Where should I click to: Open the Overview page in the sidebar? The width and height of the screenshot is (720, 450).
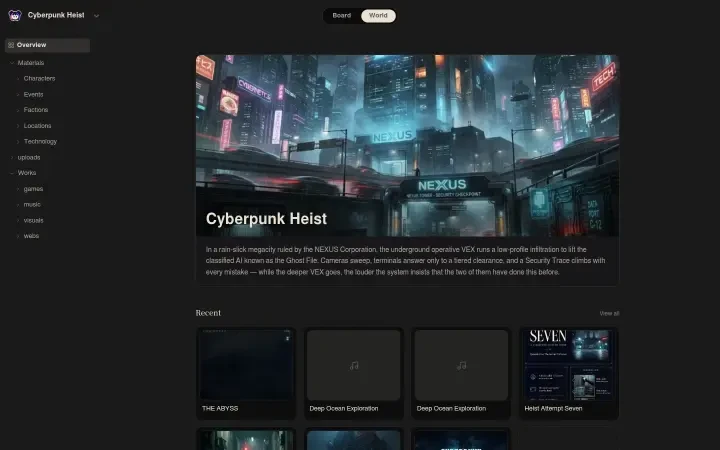click(47, 45)
